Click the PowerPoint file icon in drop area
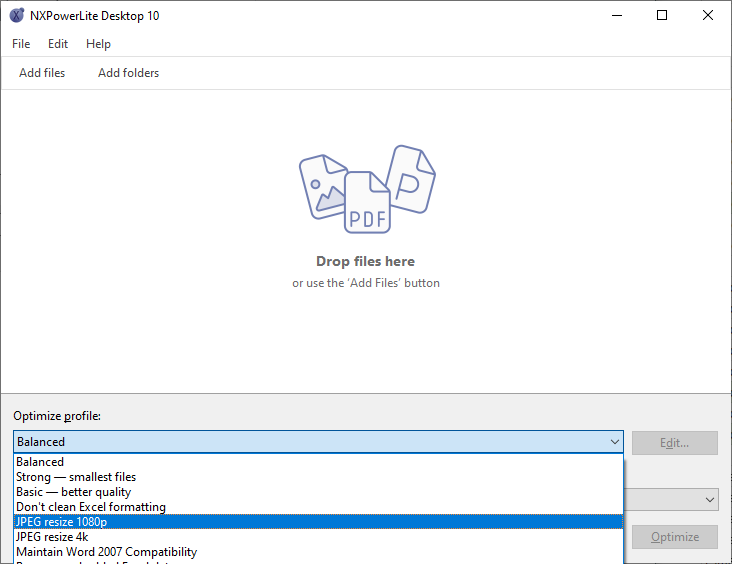The image size is (732, 564). [412, 178]
